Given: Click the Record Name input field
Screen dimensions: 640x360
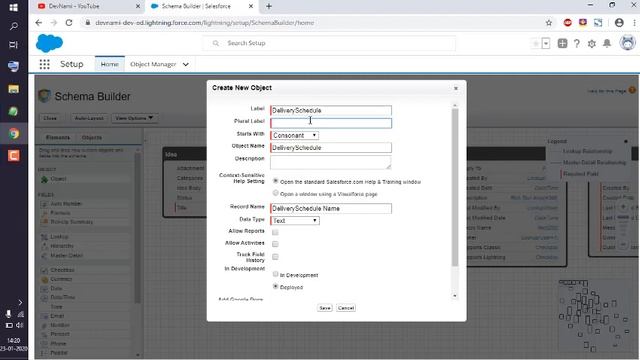Looking at the screenshot, I should [x=331, y=208].
